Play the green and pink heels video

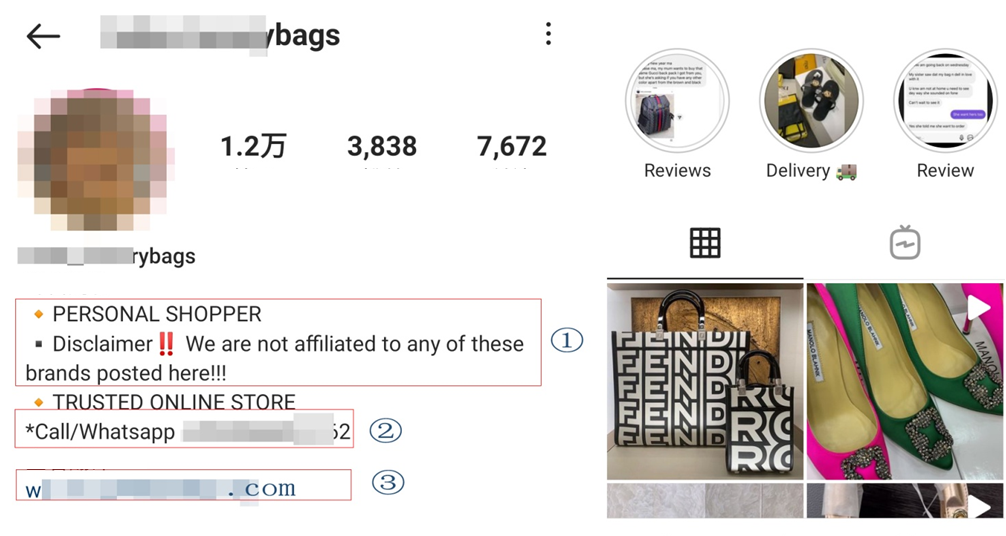pos(904,381)
